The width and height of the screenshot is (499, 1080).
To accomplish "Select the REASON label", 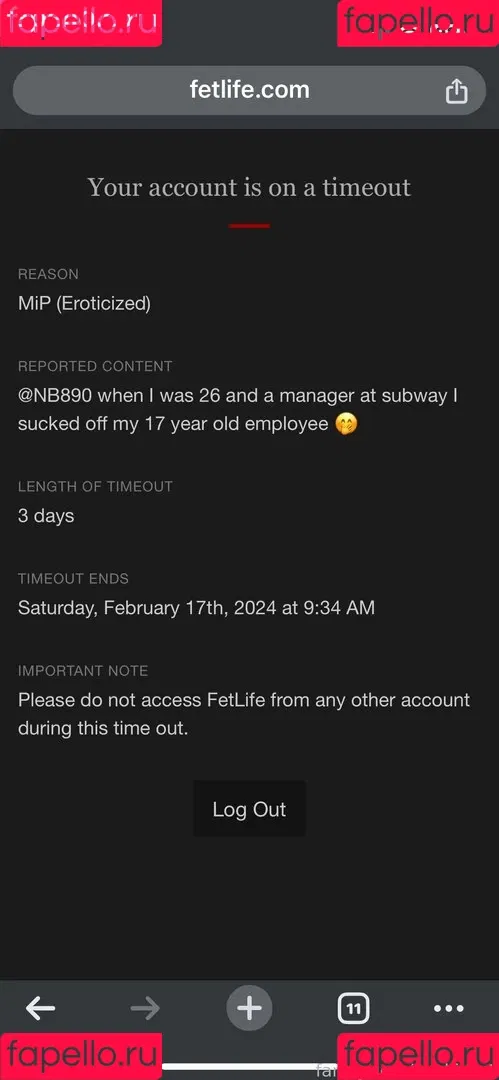I will pos(48,274).
